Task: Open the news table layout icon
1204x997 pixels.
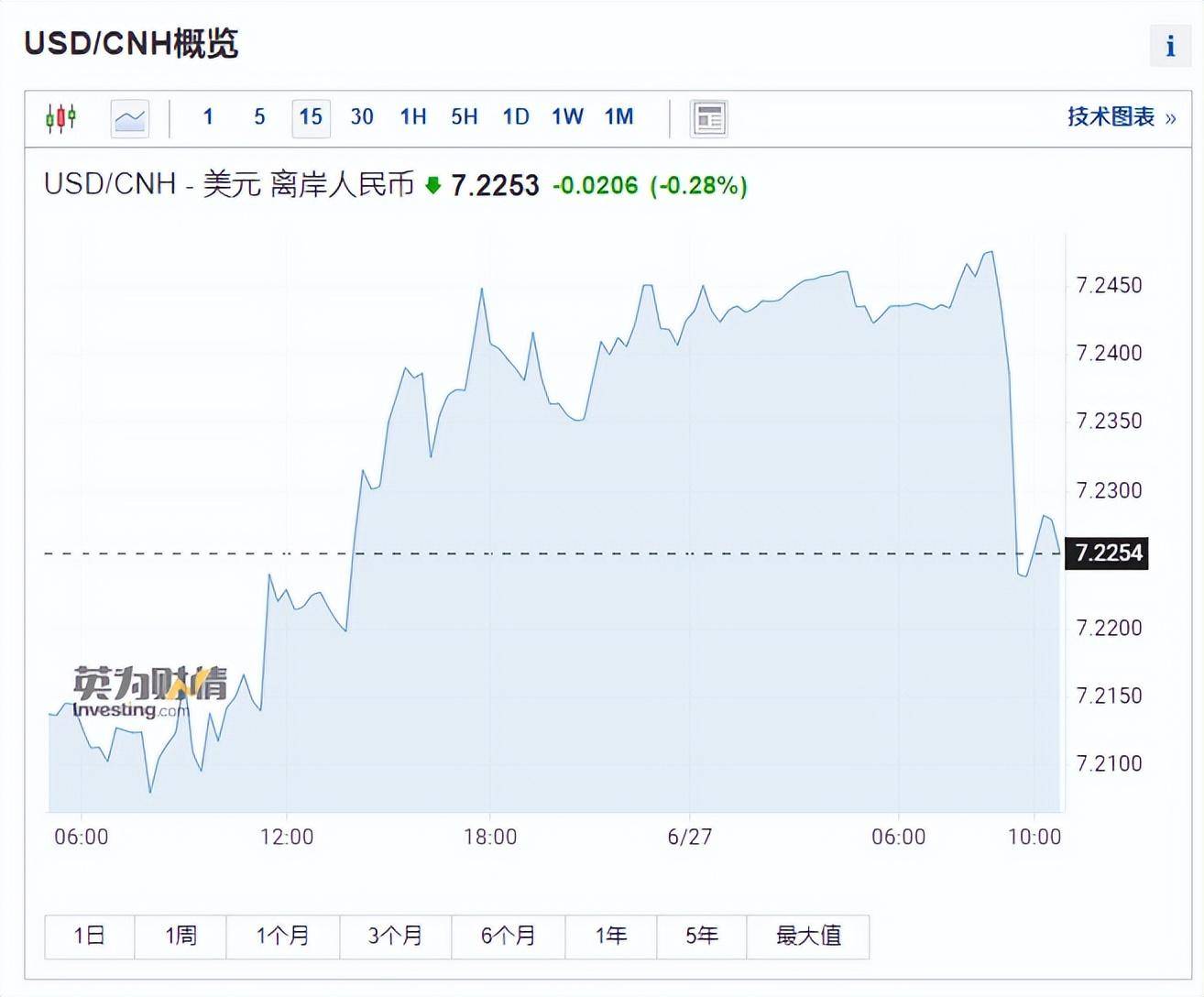Action: tap(709, 118)
